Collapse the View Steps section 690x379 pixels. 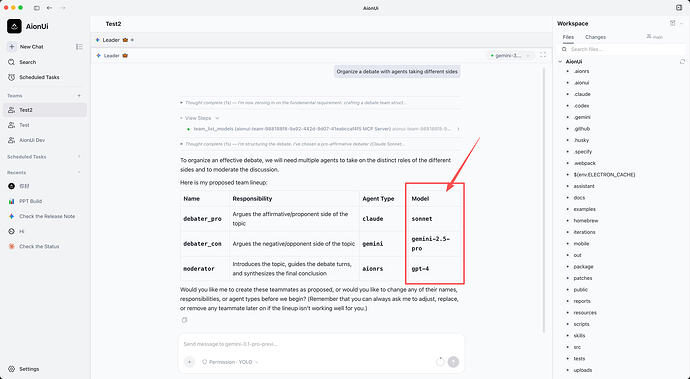[199, 118]
